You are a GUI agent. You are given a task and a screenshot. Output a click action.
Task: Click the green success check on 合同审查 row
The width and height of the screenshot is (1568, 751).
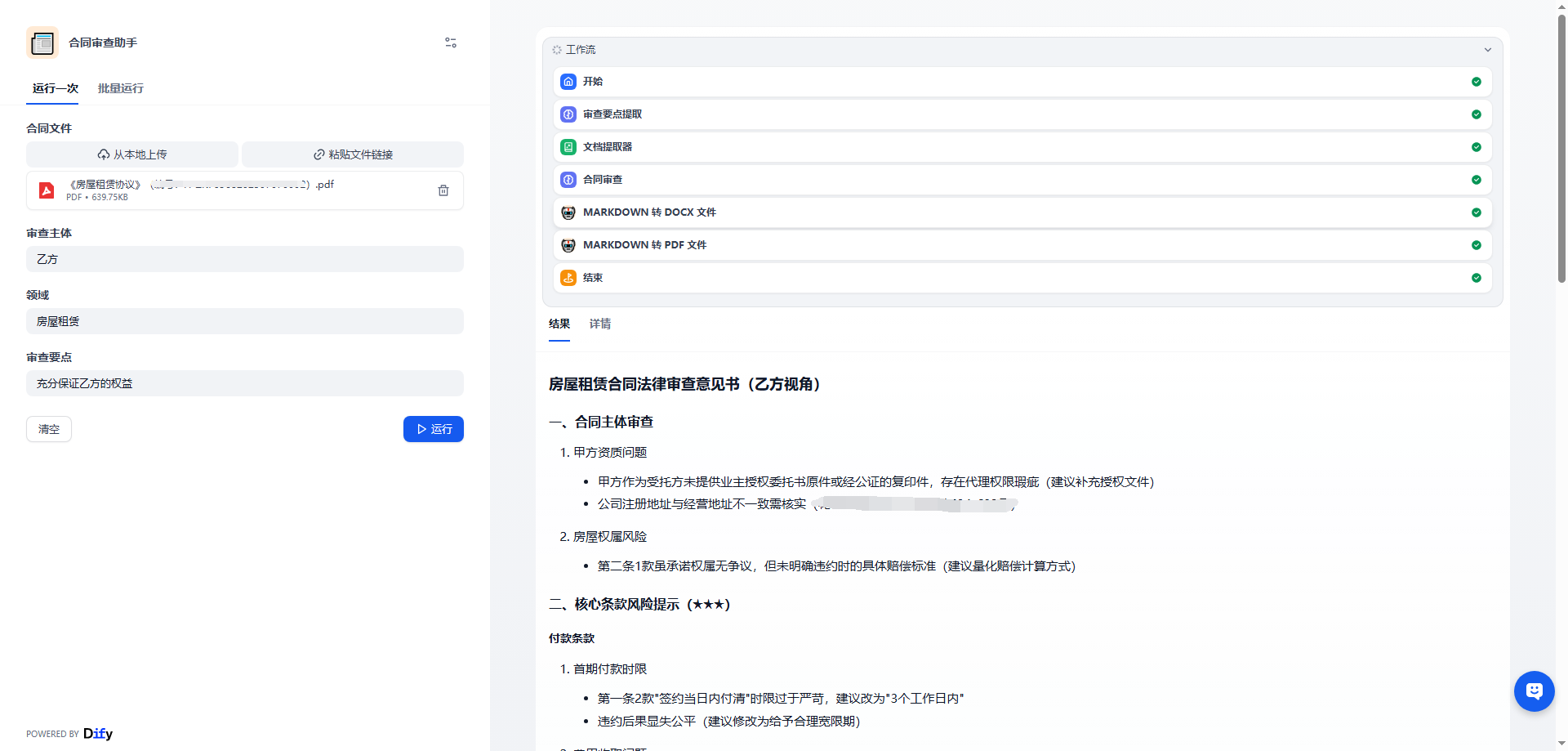pyautogui.click(x=1477, y=180)
